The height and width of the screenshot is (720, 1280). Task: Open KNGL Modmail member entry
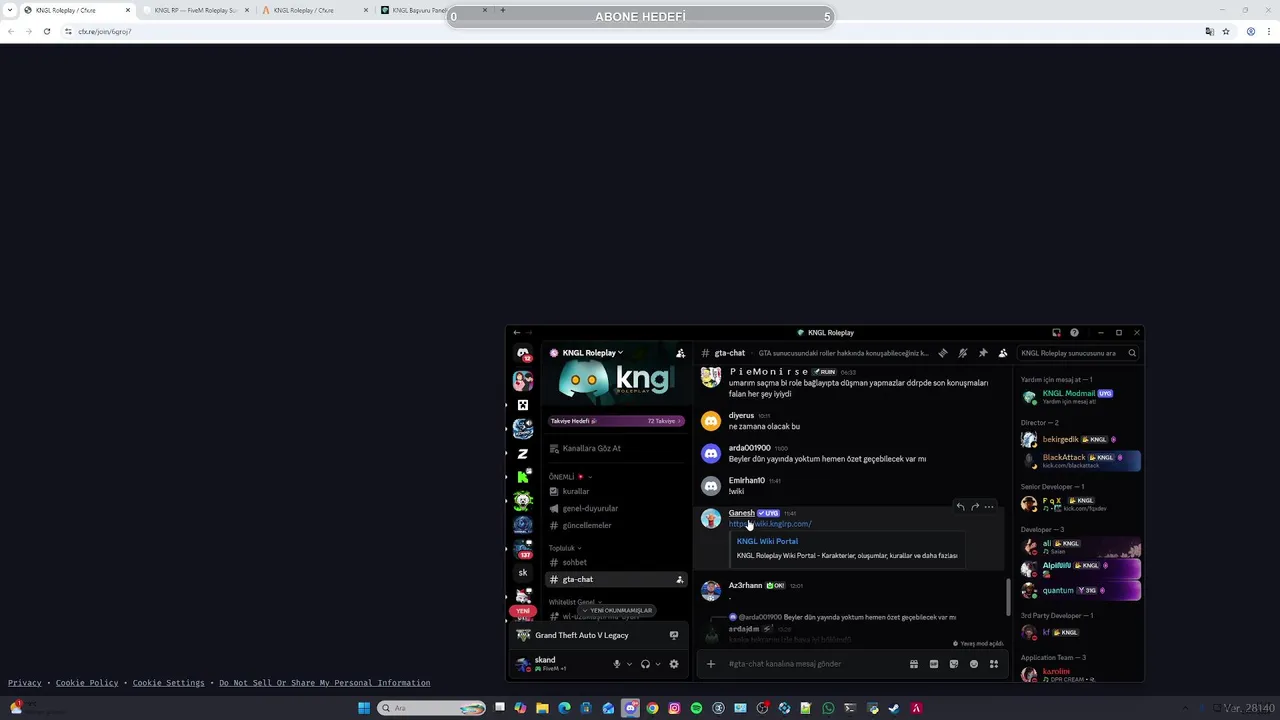[1079, 397]
